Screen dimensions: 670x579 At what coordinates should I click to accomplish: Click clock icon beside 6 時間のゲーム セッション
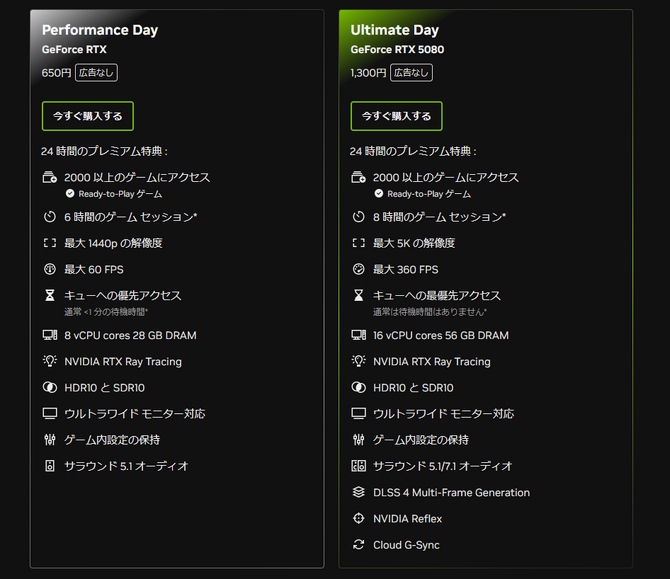[x=50, y=217]
